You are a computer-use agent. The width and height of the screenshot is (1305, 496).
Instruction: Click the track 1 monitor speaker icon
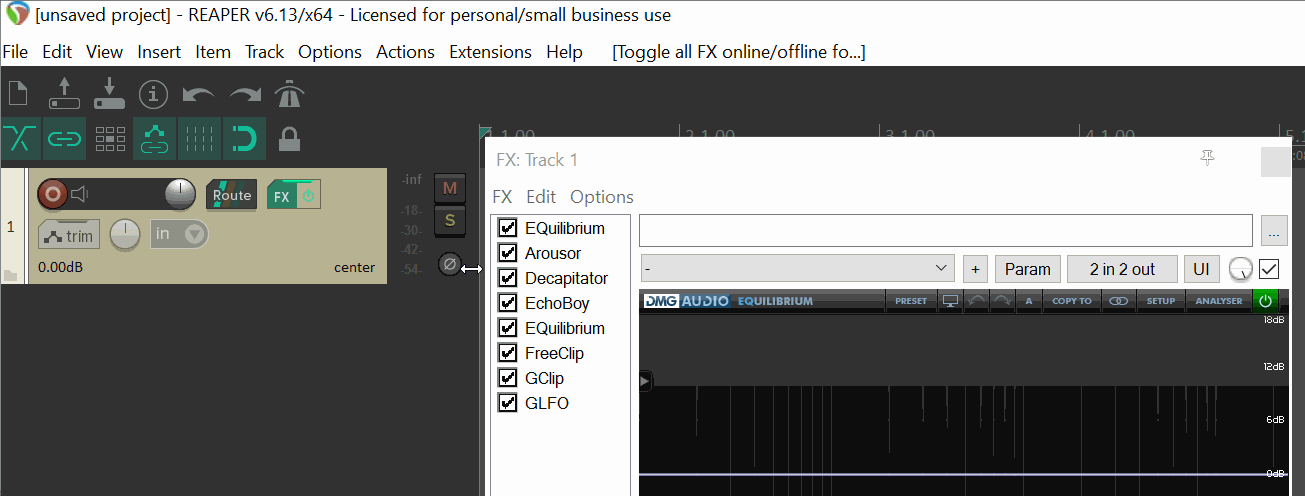tap(80, 193)
